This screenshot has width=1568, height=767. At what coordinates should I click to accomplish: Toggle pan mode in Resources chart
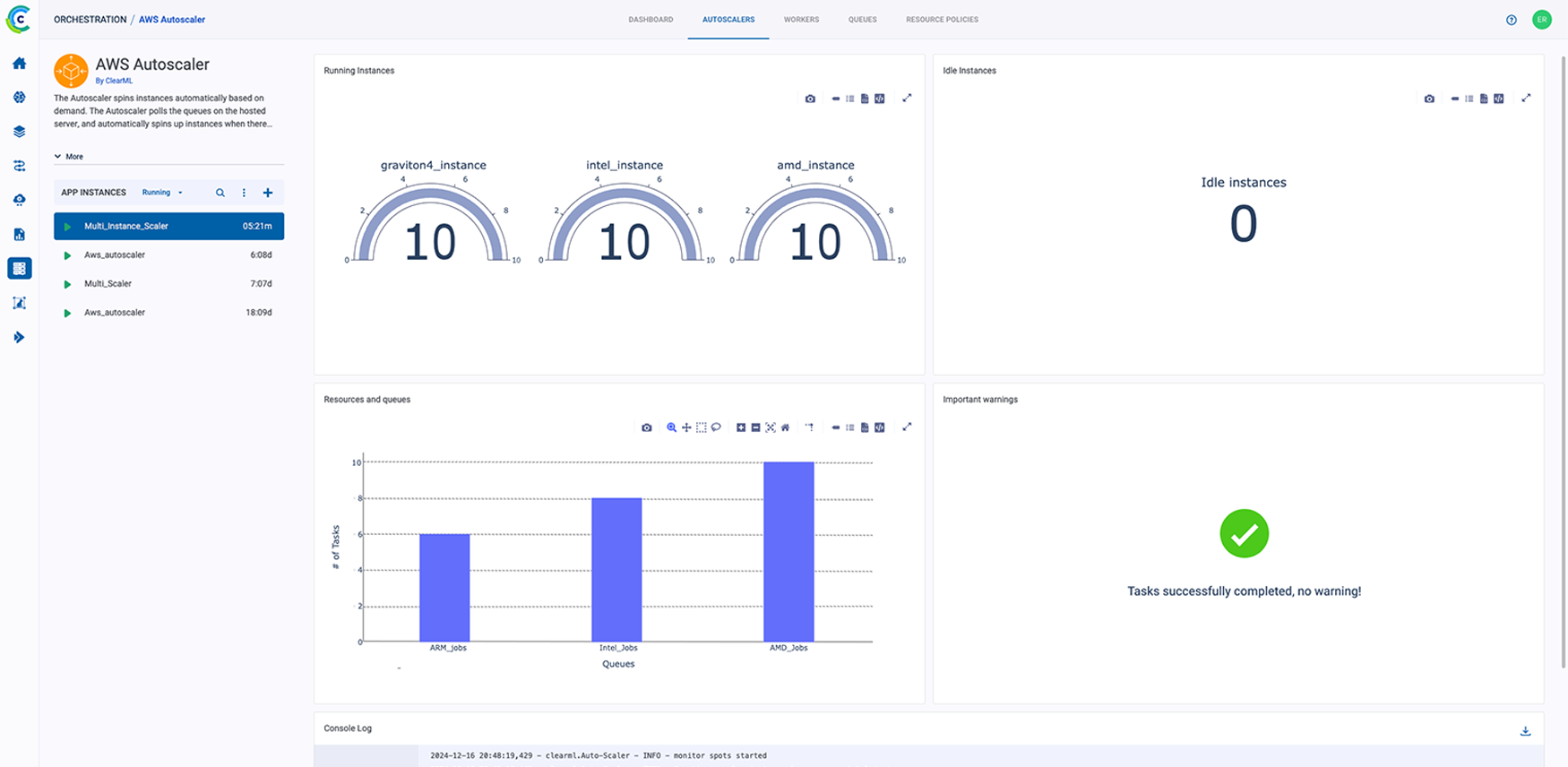(686, 427)
